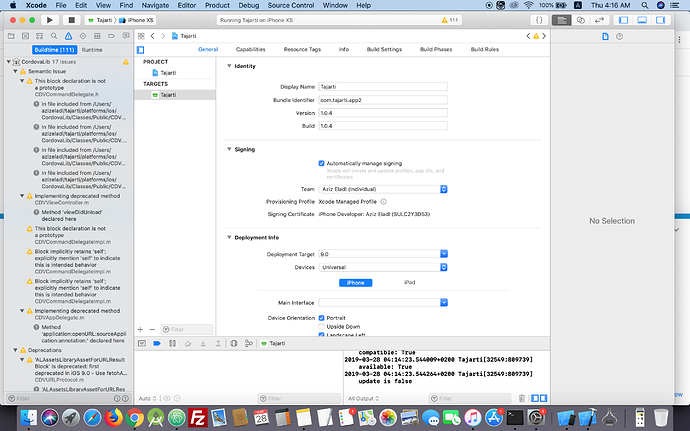This screenshot has width=690, height=431.
Task: Toggle the variables view pane
Action: point(535,398)
